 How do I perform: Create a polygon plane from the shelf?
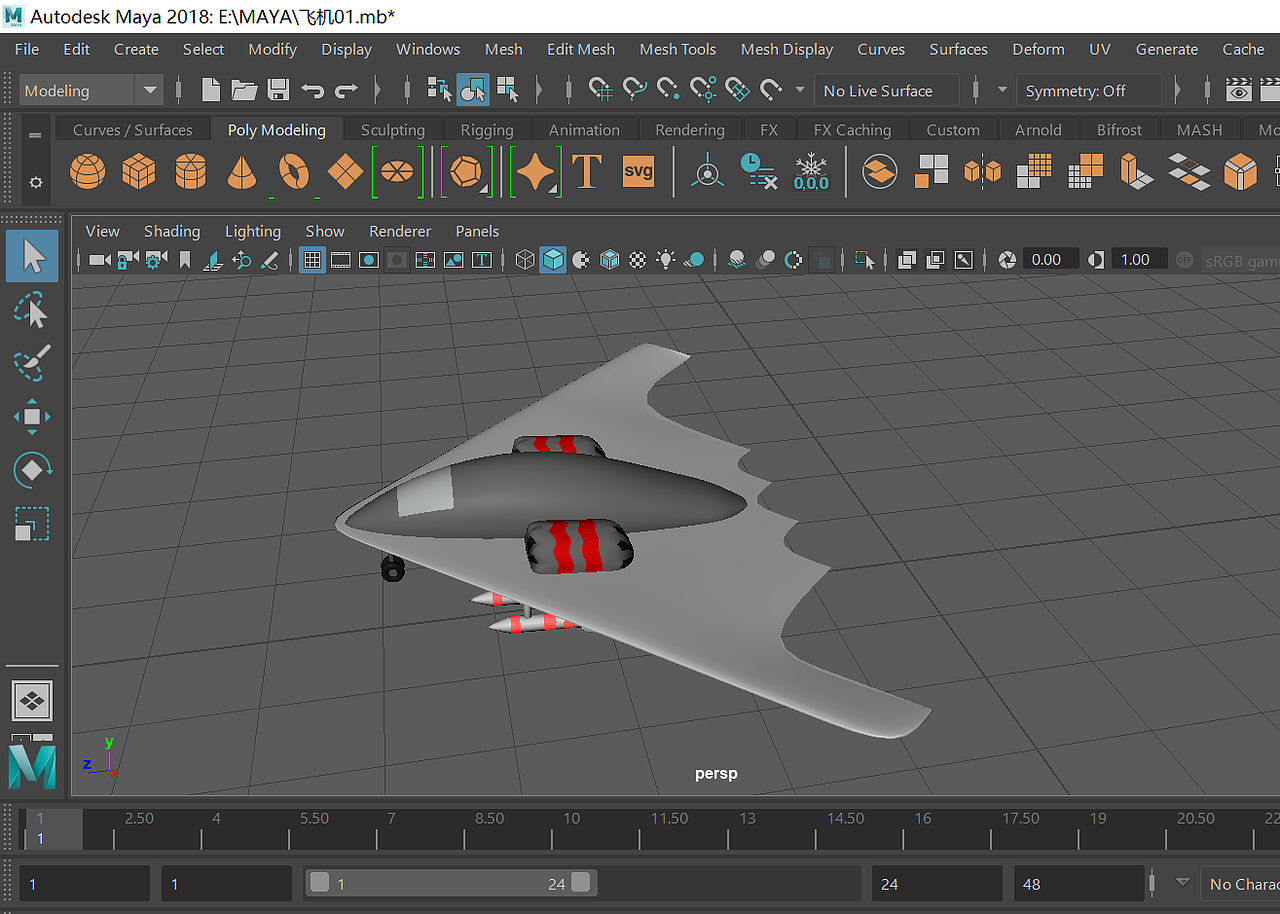(345, 172)
